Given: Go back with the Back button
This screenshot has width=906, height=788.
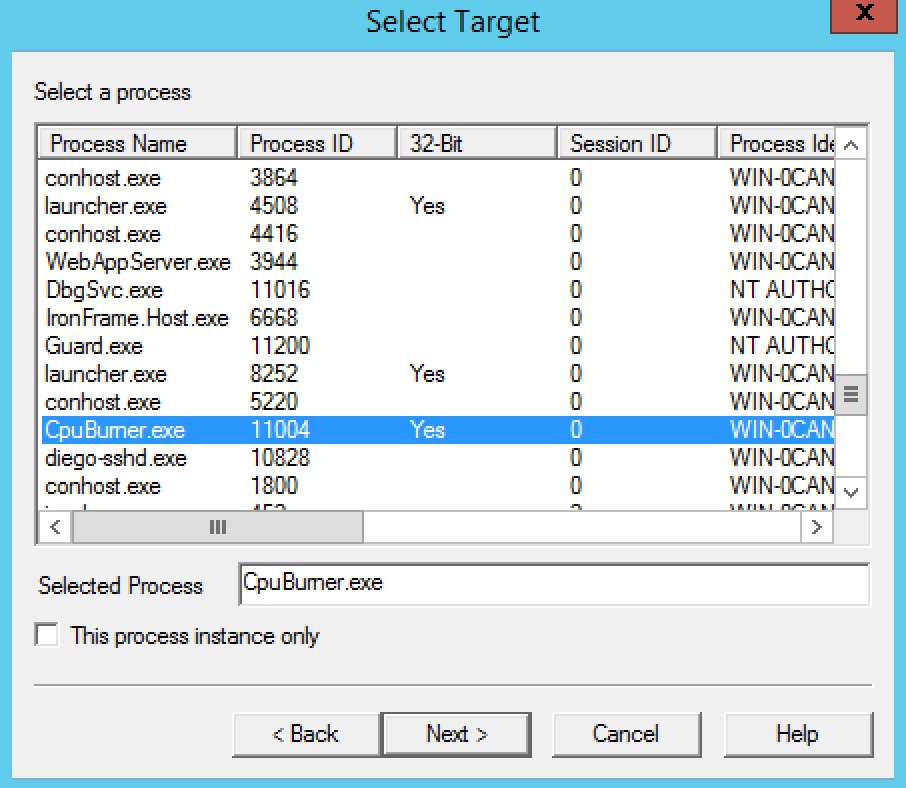Looking at the screenshot, I should coord(306,734).
